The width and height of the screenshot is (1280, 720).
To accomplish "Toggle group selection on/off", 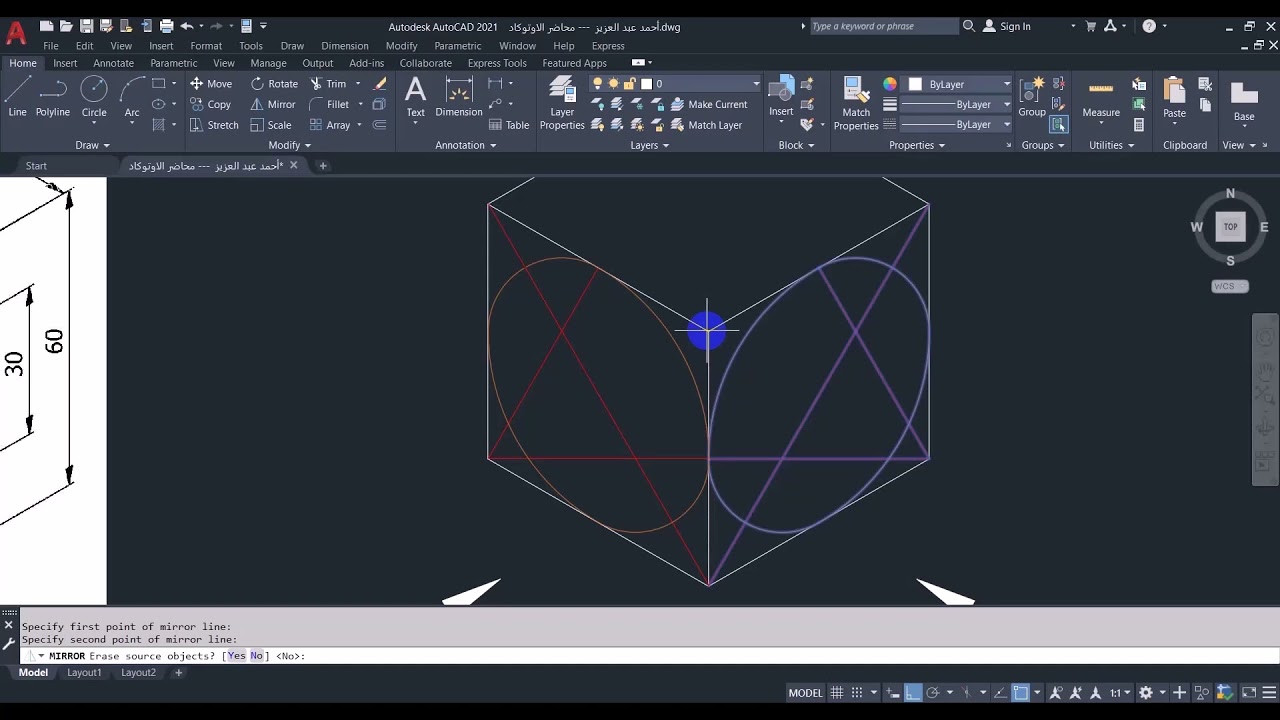I will pos(1058,125).
